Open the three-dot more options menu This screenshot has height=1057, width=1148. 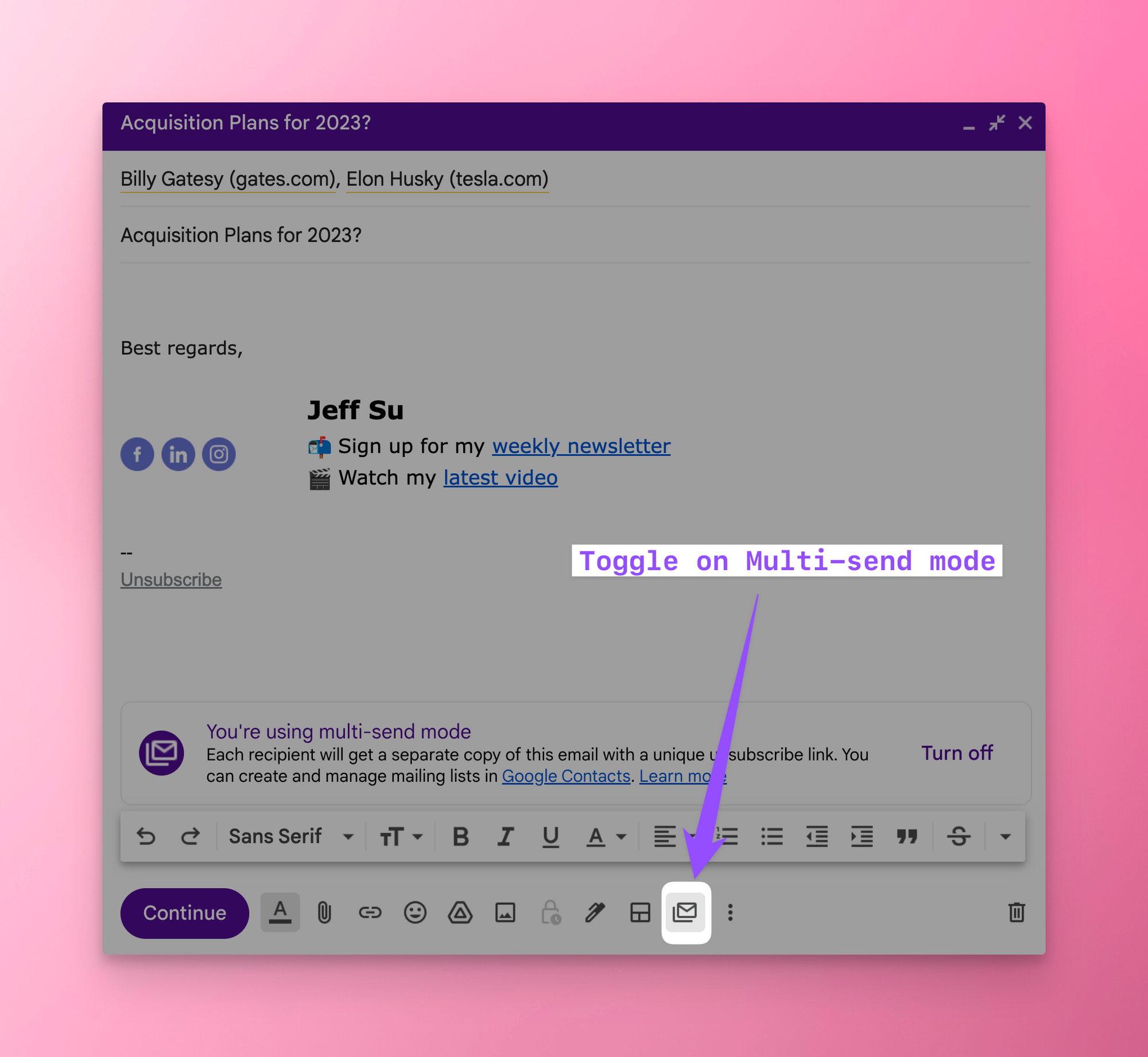[730, 912]
